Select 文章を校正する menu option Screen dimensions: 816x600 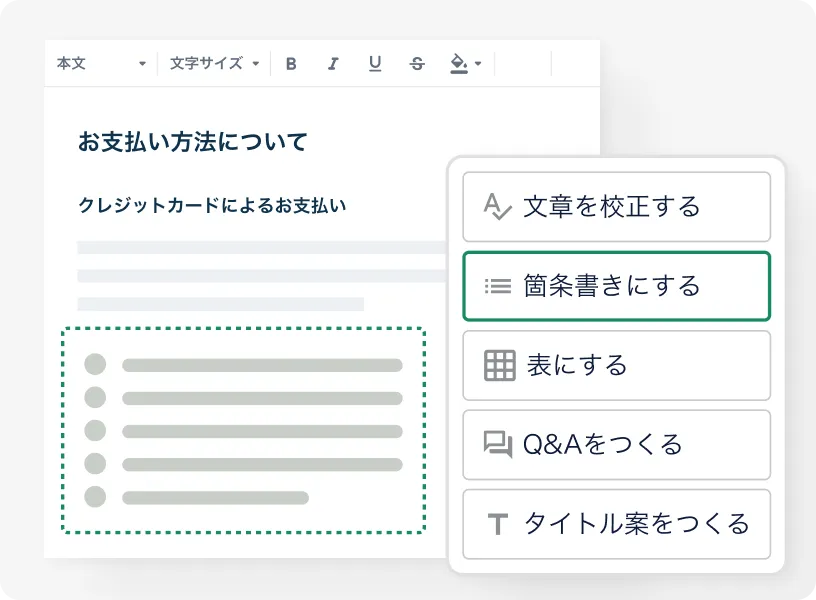click(616, 207)
